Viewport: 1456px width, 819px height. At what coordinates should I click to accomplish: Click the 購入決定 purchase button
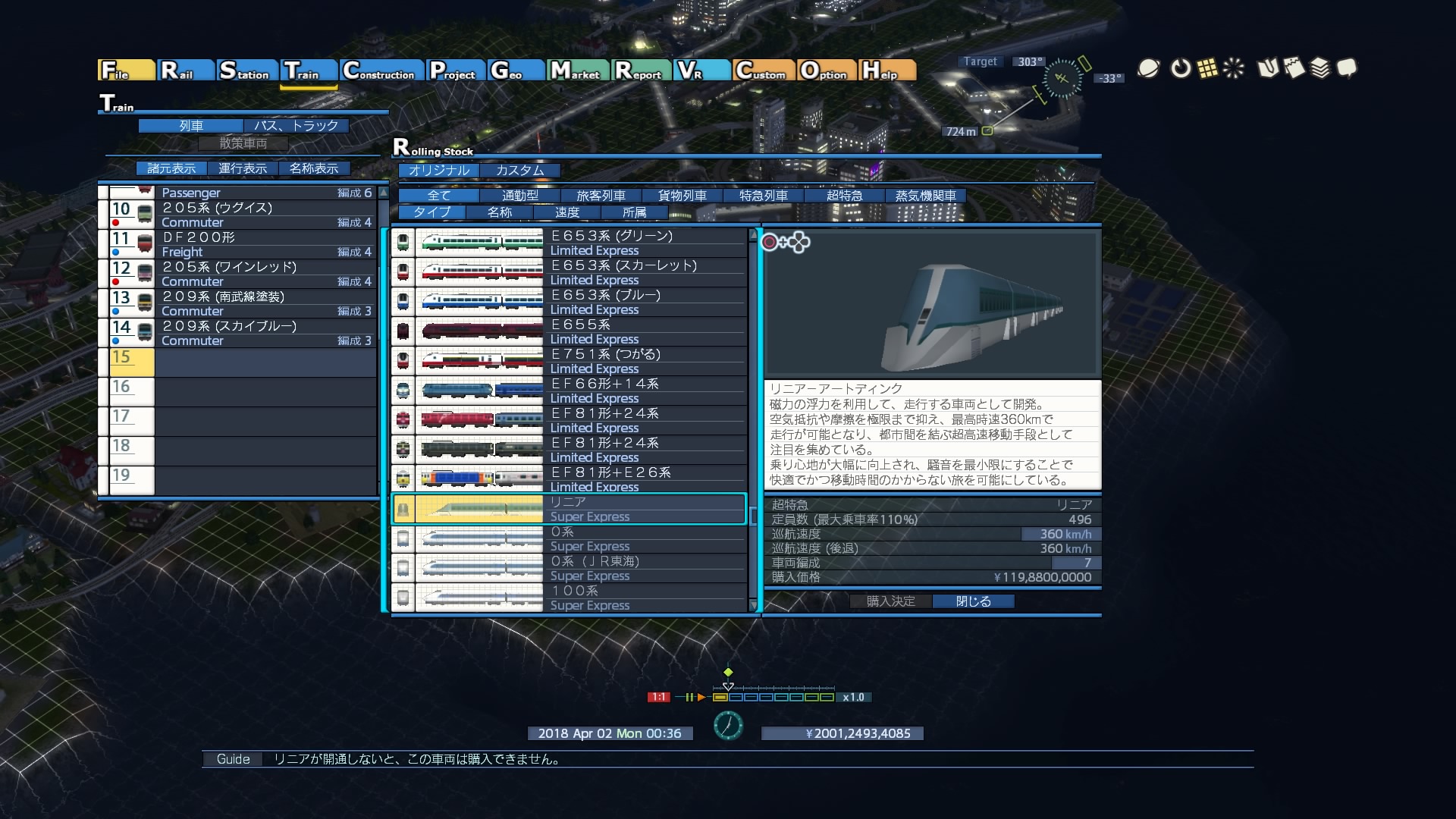[x=890, y=601]
